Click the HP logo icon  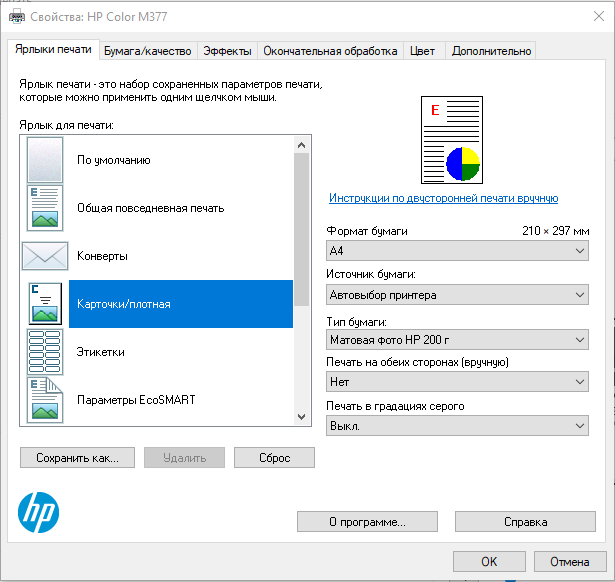coord(39,512)
